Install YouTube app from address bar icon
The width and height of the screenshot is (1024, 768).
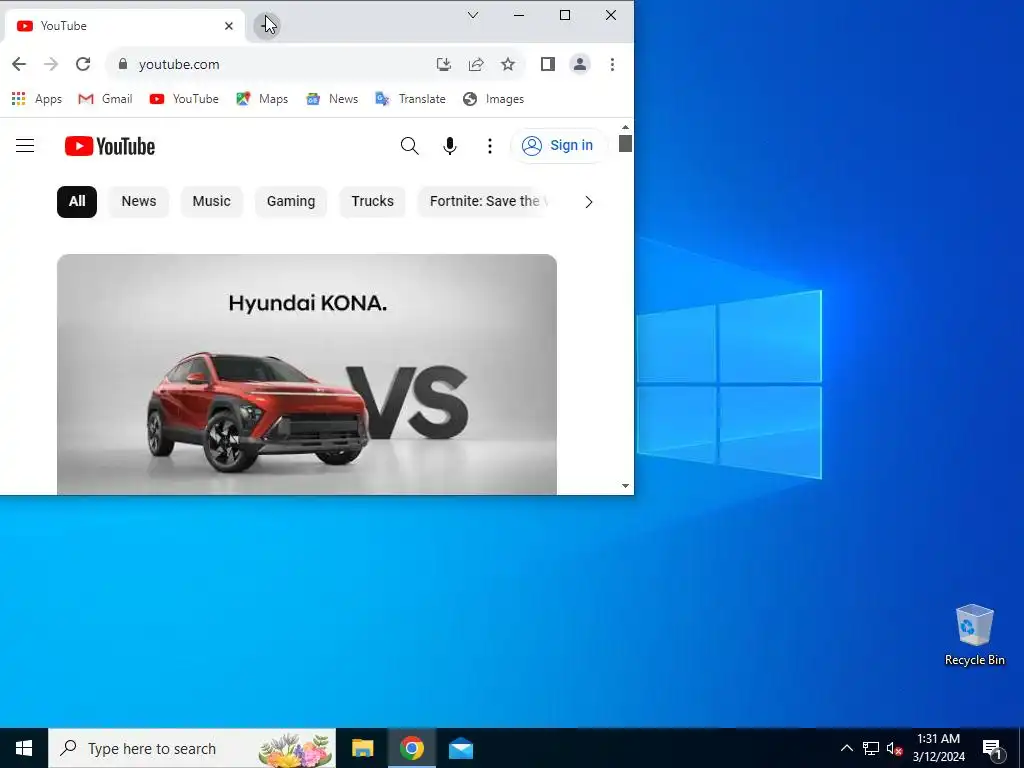pos(443,64)
